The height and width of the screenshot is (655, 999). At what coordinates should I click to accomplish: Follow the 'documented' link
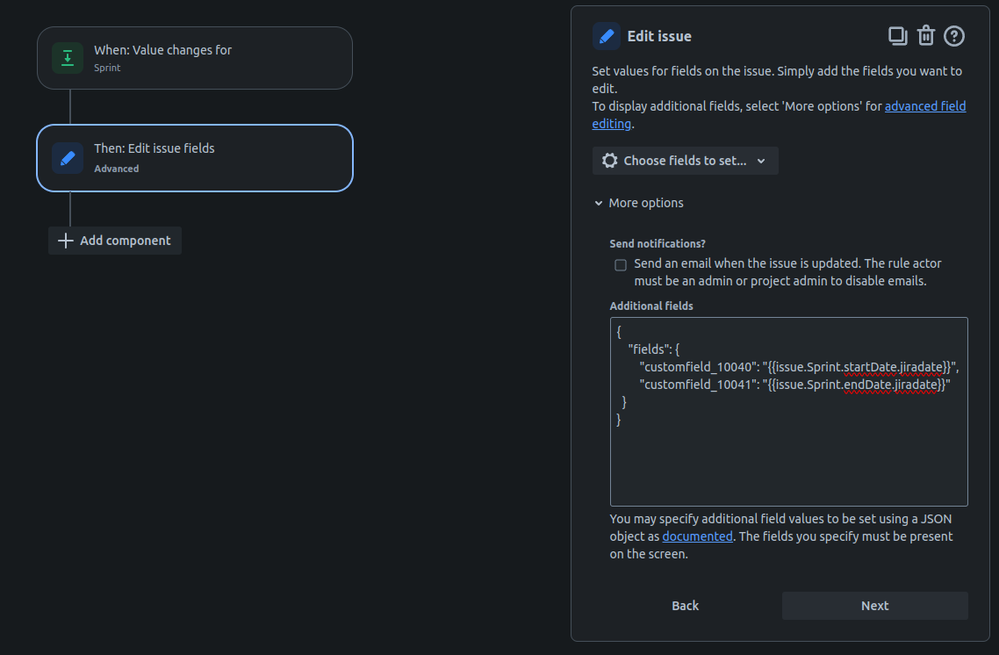pyautogui.click(x=697, y=537)
